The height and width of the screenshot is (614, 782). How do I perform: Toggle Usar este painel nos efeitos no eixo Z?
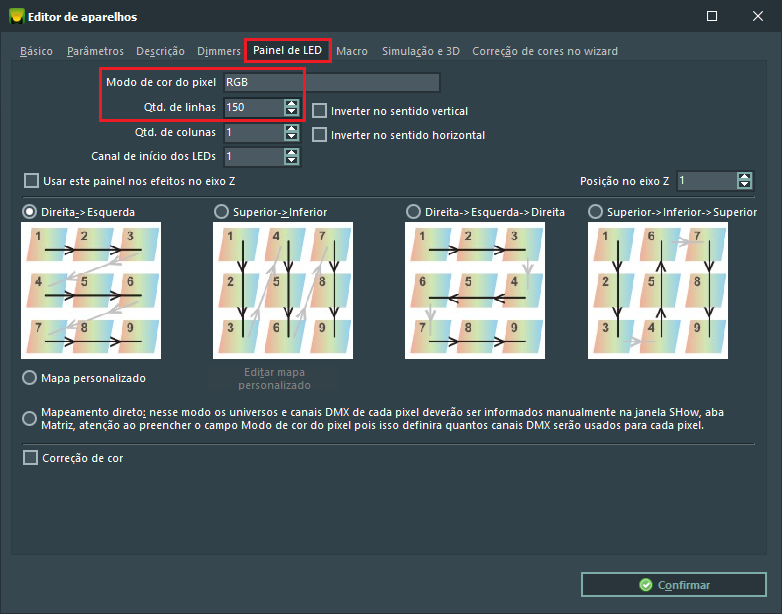pos(31,181)
